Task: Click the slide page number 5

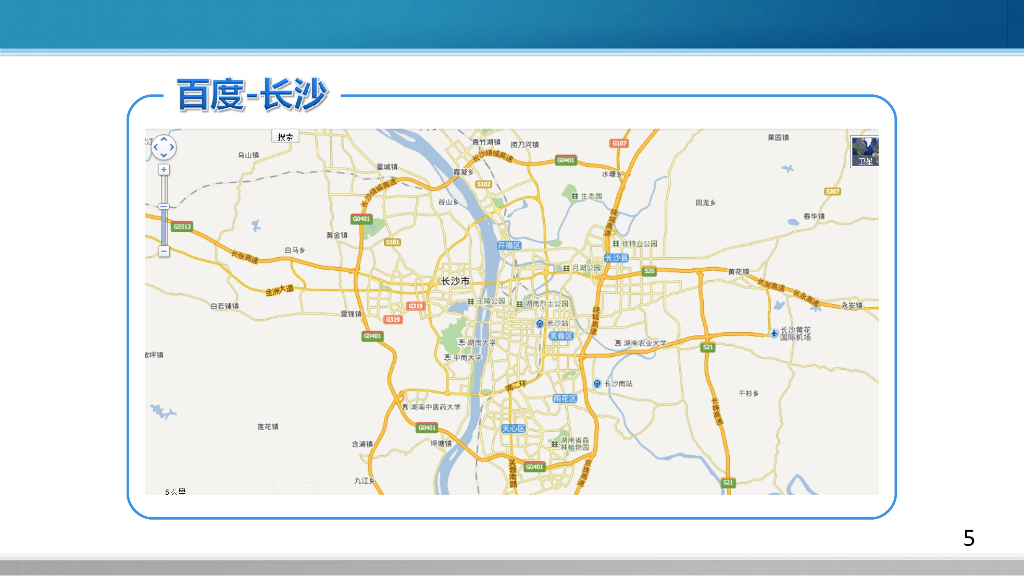Action: pyautogui.click(x=968, y=538)
